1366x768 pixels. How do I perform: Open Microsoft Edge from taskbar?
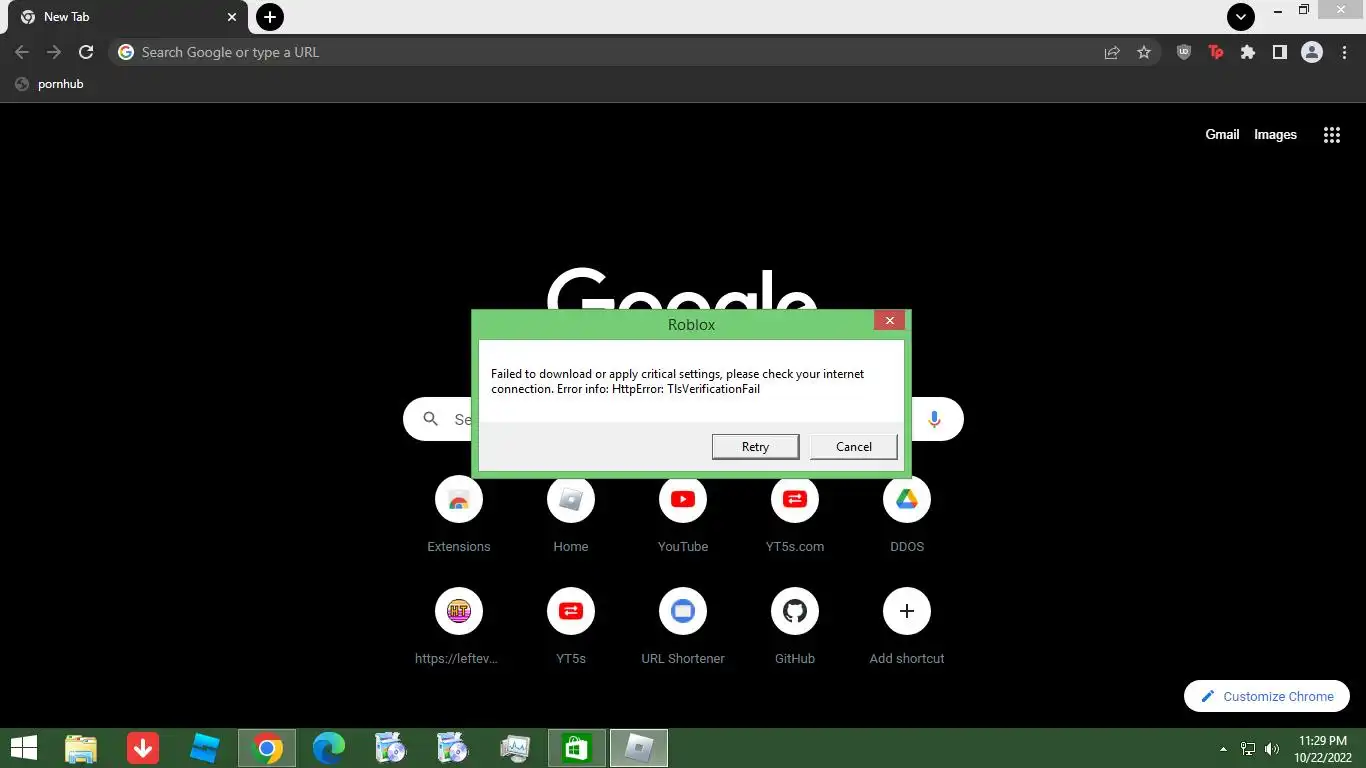[329, 748]
